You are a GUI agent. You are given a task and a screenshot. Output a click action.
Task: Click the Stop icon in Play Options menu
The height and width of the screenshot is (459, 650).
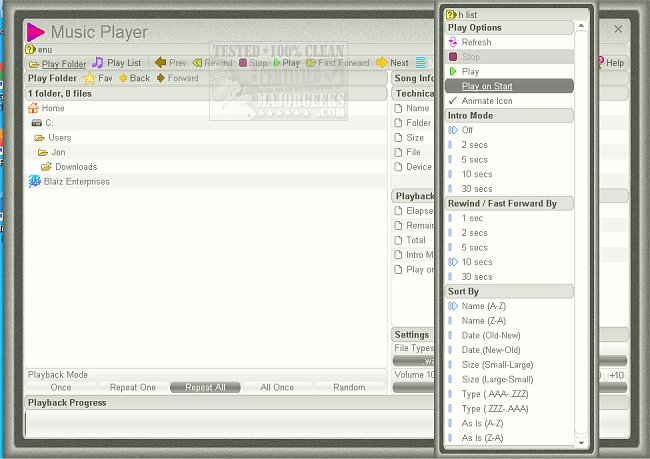coord(453,57)
